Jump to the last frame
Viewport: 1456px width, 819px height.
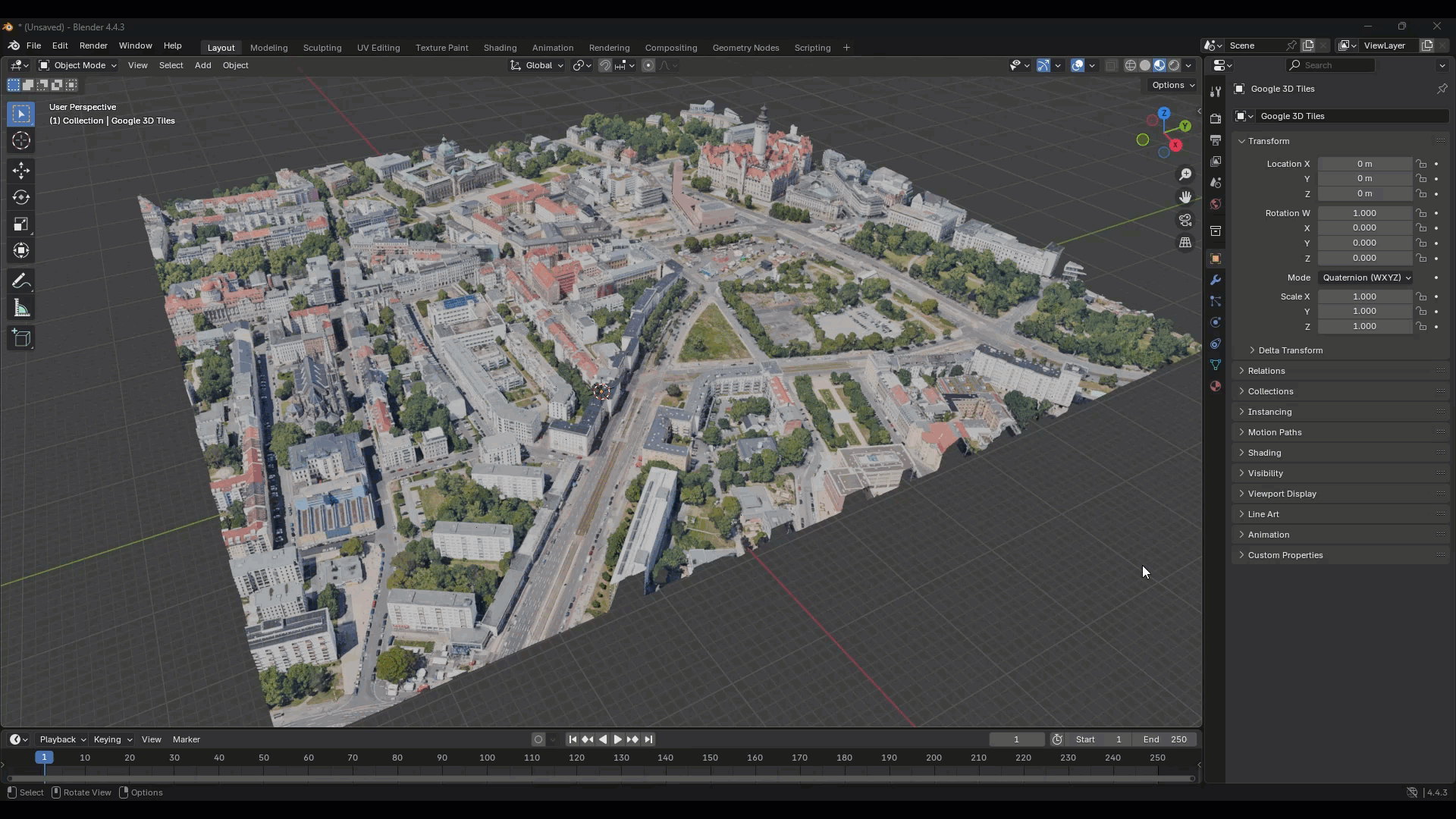pyautogui.click(x=648, y=739)
